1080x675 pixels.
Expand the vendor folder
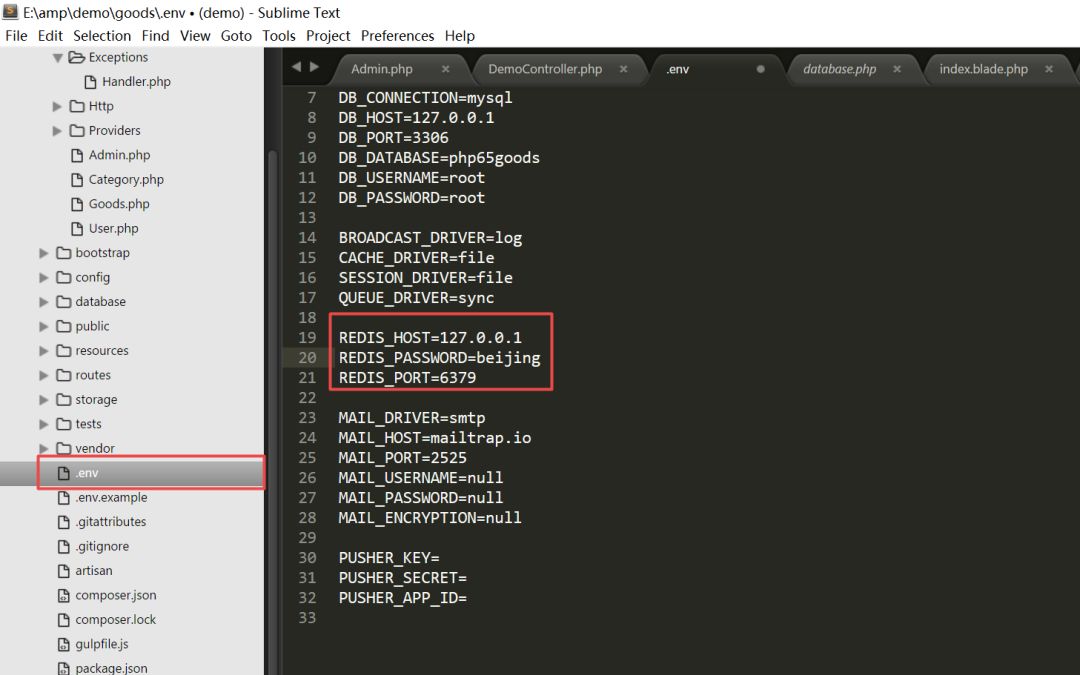click(x=44, y=449)
